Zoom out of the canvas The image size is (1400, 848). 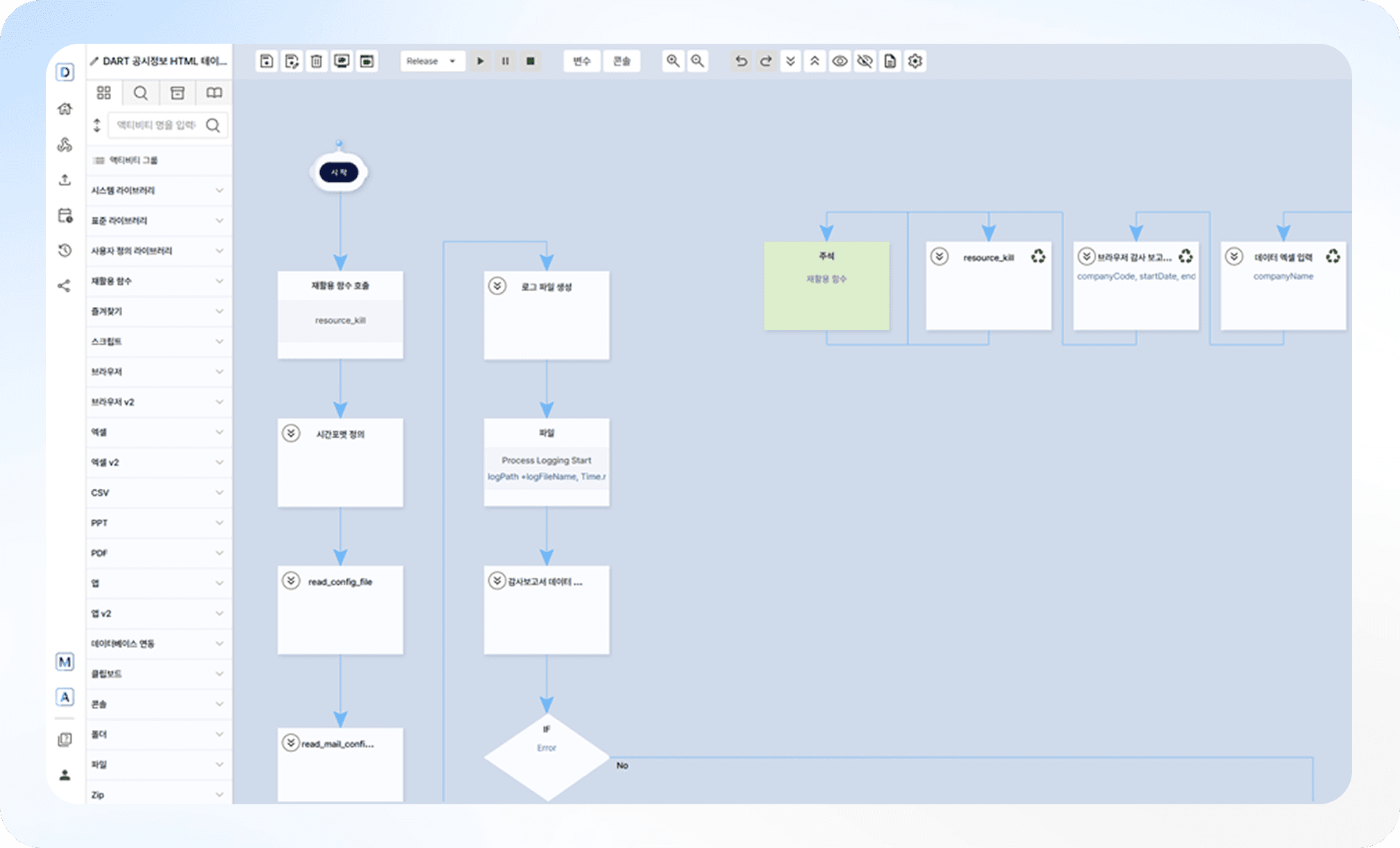coord(698,61)
